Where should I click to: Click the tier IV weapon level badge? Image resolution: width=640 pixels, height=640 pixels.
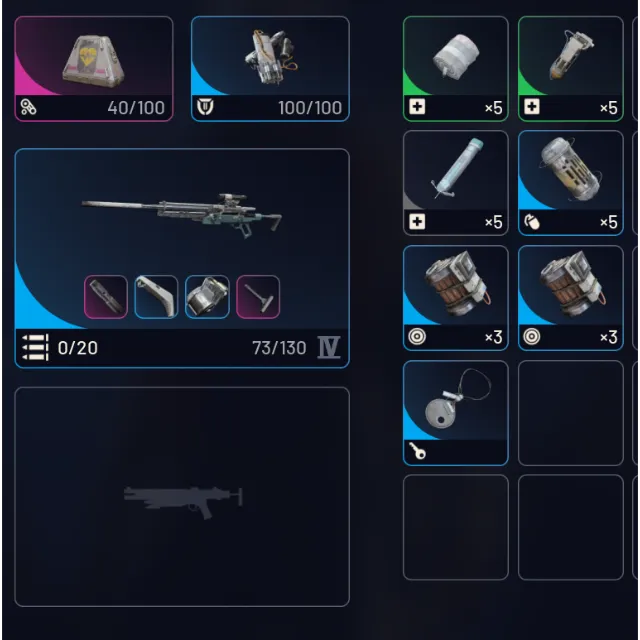[x=329, y=348]
